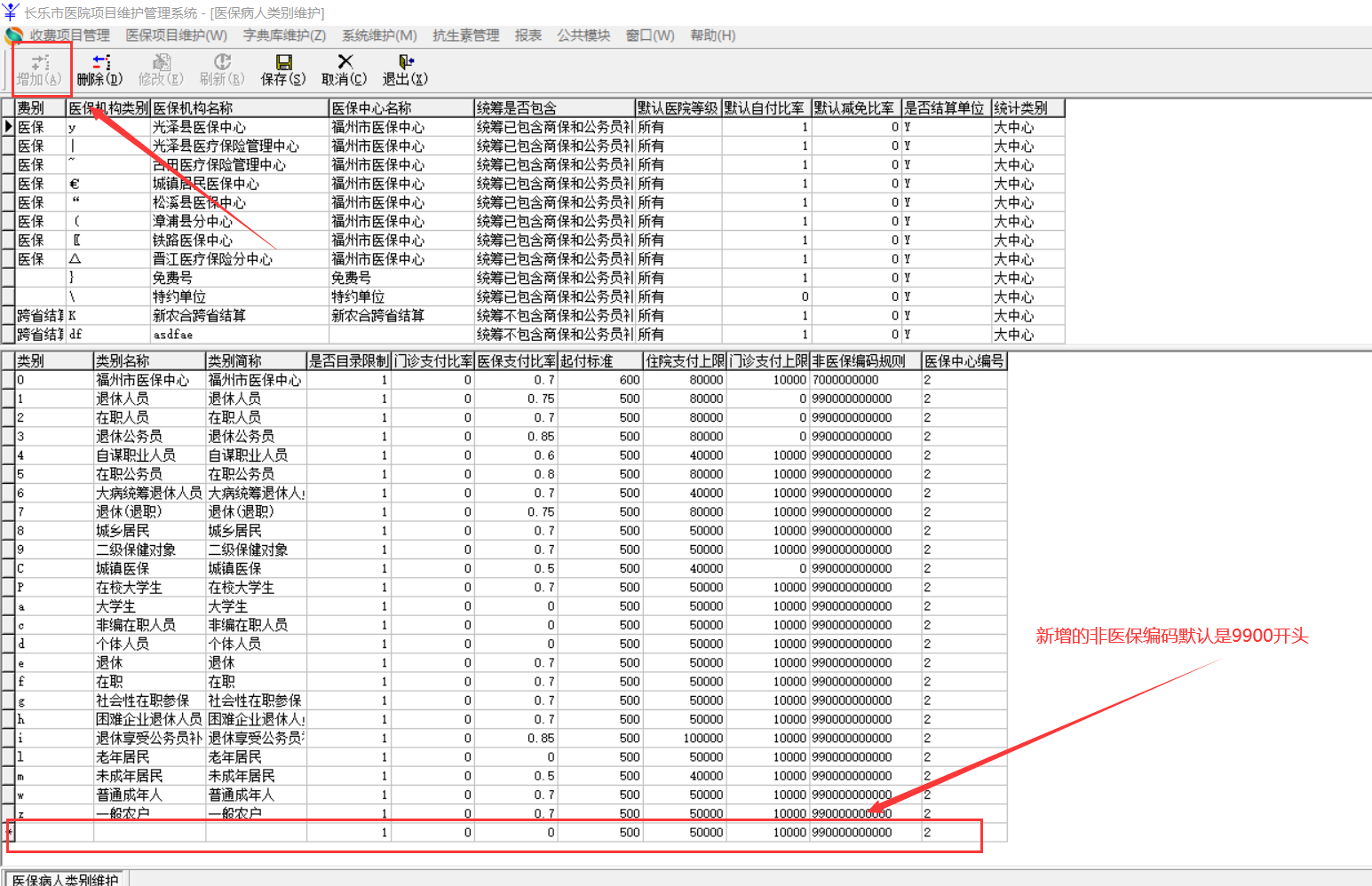This screenshot has width=1372, height=886.
Task: Open the 抗生素管理 menu
Action: point(466,36)
